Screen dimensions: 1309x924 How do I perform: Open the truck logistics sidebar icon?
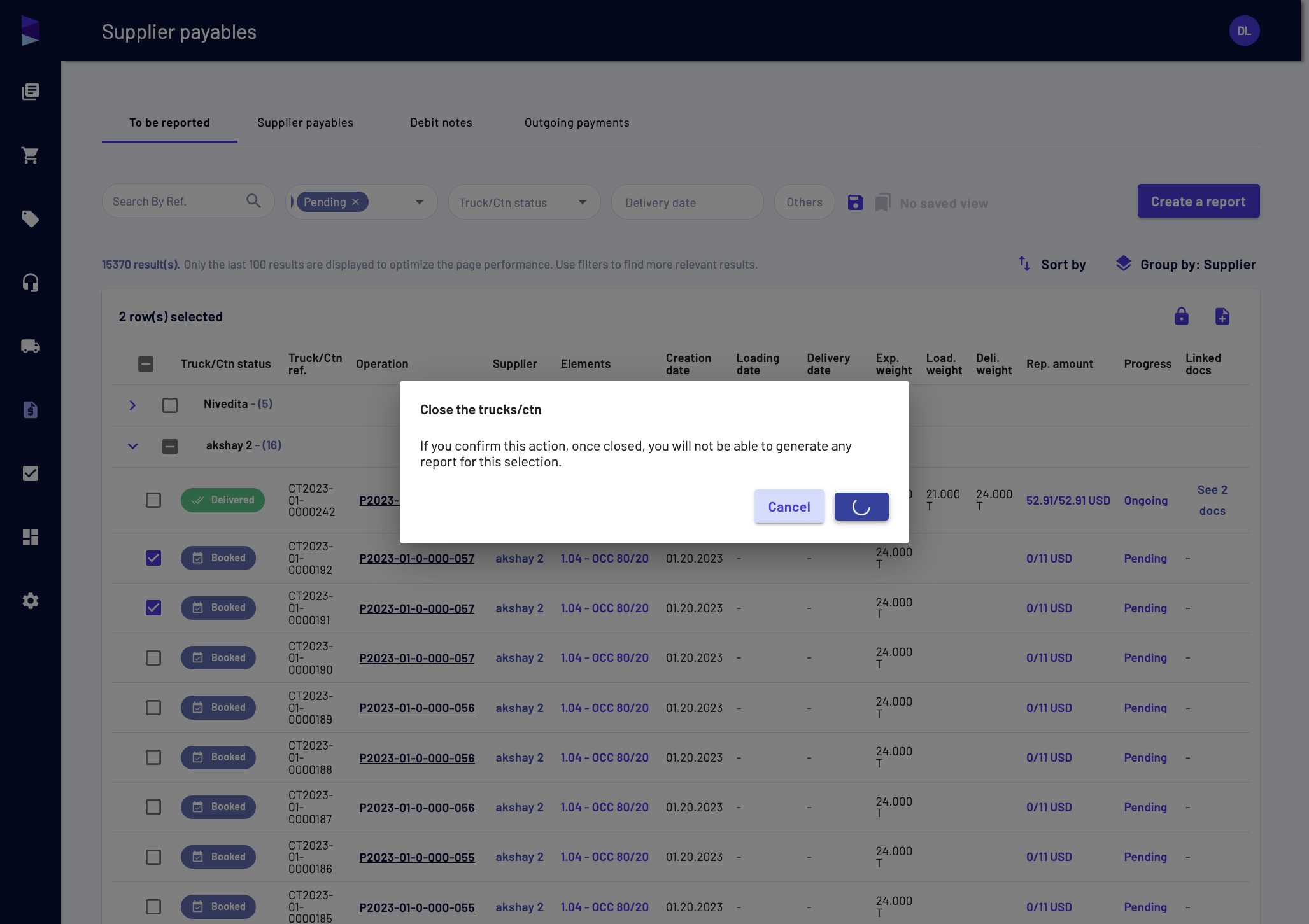click(31, 346)
